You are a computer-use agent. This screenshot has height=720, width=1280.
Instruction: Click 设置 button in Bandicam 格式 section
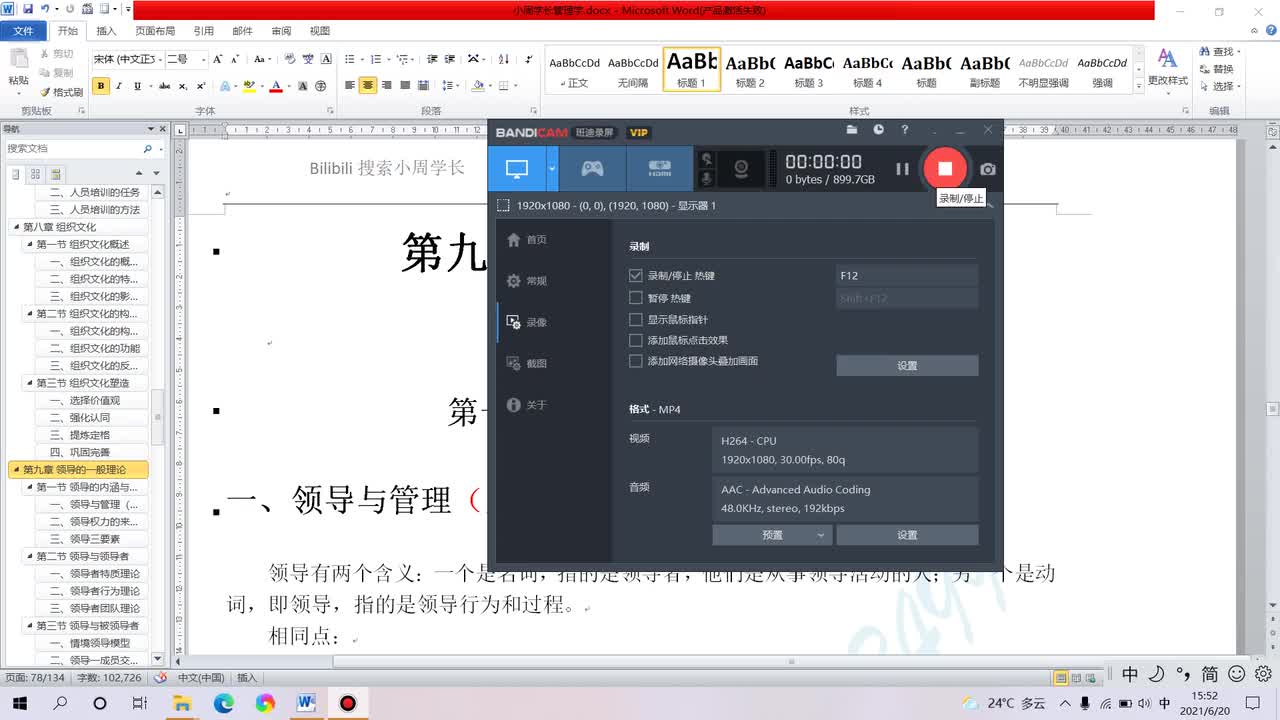[907, 535]
